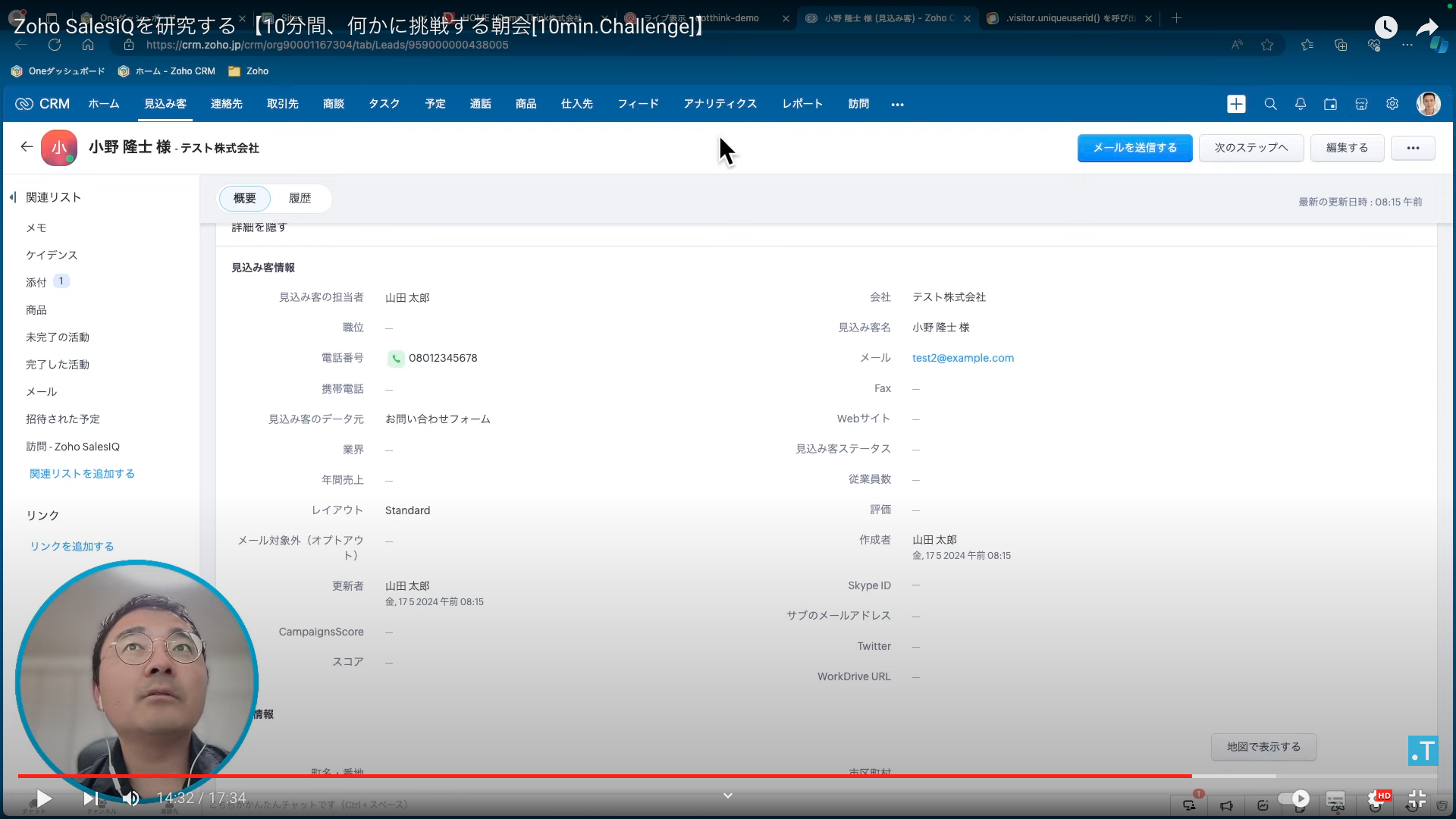Switch to the 履歴 tab
This screenshot has height=819, width=1456.
[x=300, y=198]
